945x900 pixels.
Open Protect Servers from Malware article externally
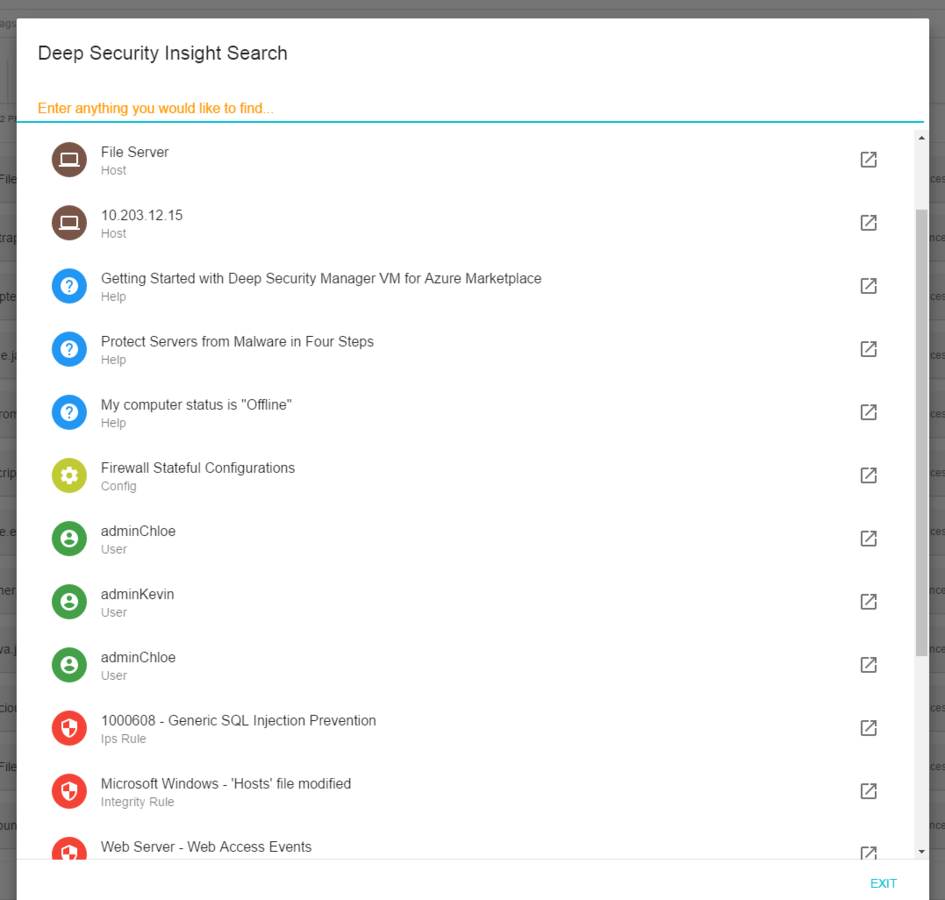click(868, 349)
